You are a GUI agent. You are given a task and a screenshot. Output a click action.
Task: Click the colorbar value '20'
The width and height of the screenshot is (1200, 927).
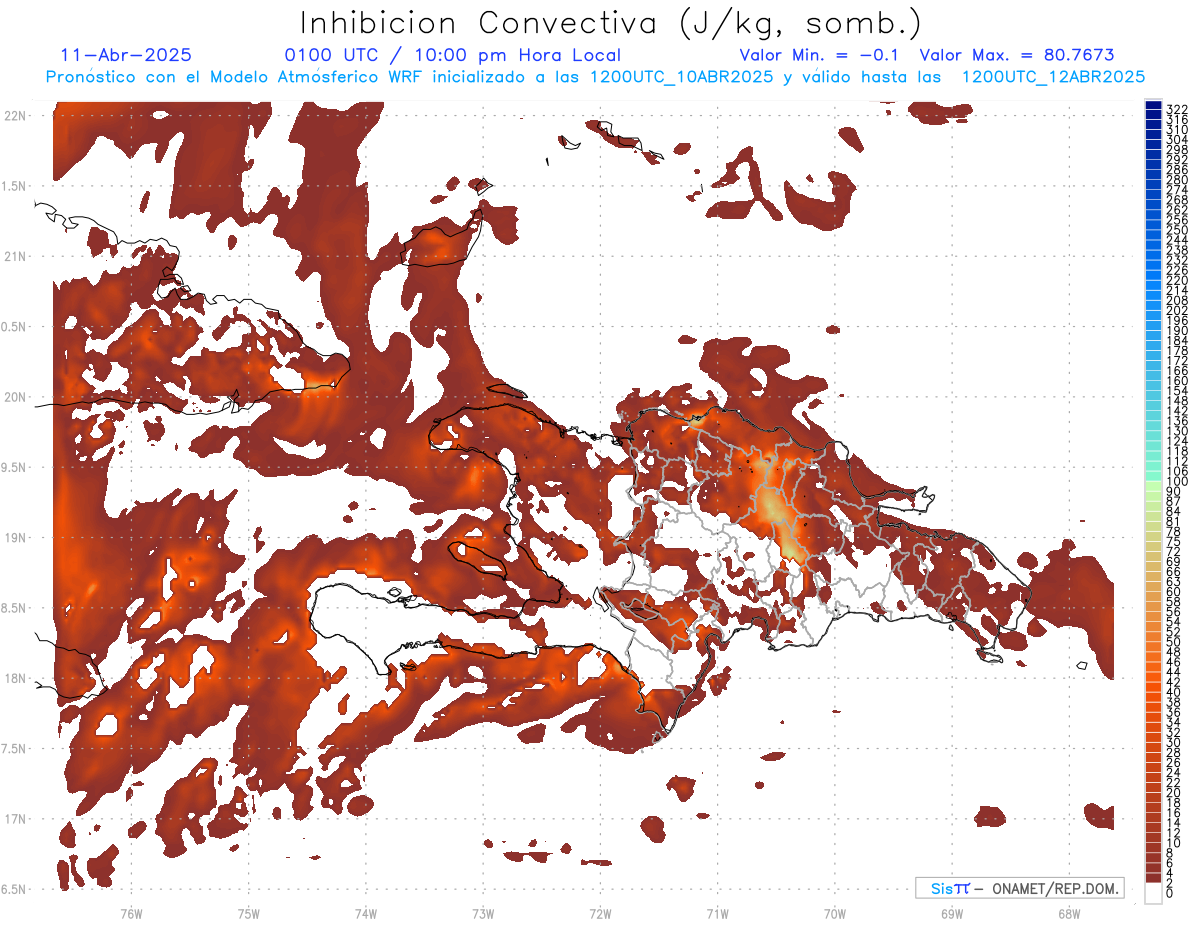pyautogui.click(x=1173, y=793)
